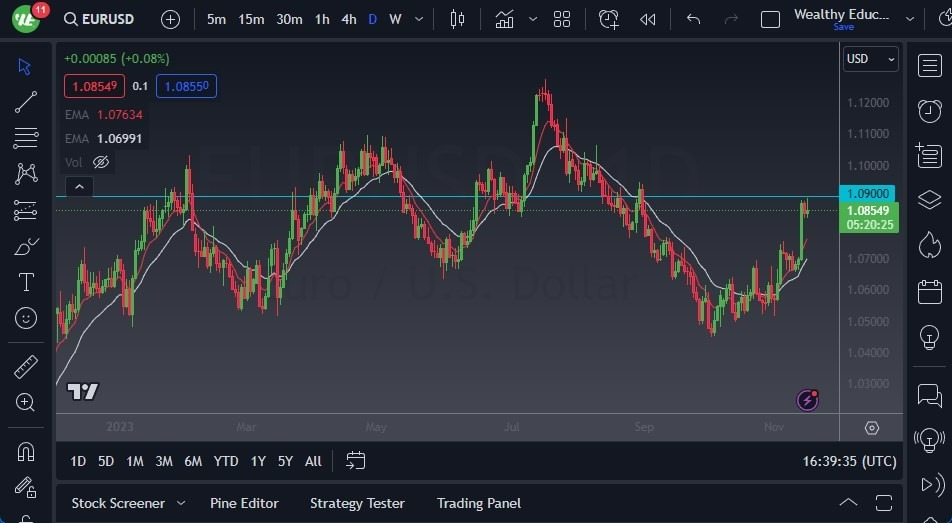This screenshot has height=523, width=952.
Task: Expand the layout name dropdown arrow
Action: click(910, 19)
